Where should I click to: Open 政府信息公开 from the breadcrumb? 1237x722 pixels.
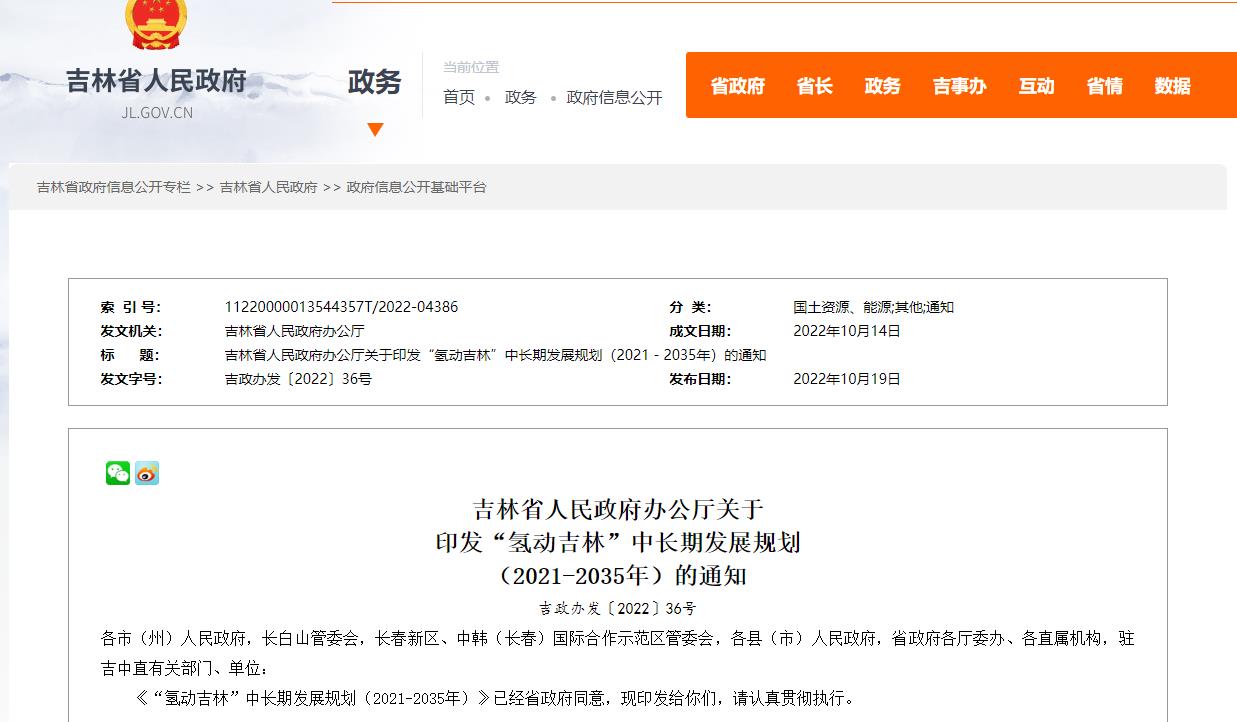tap(613, 98)
